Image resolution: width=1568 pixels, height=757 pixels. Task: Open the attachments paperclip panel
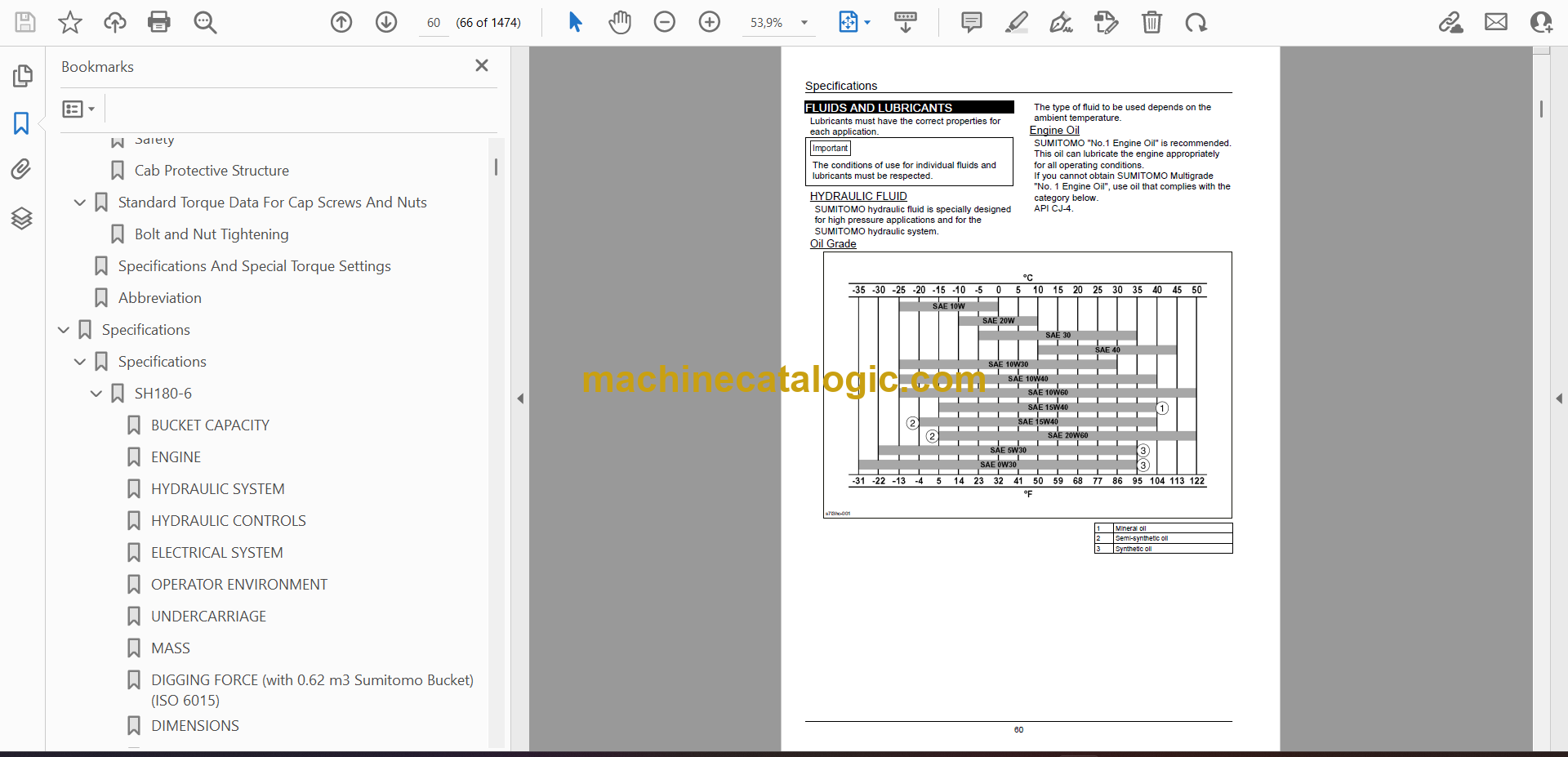(x=21, y=170)
